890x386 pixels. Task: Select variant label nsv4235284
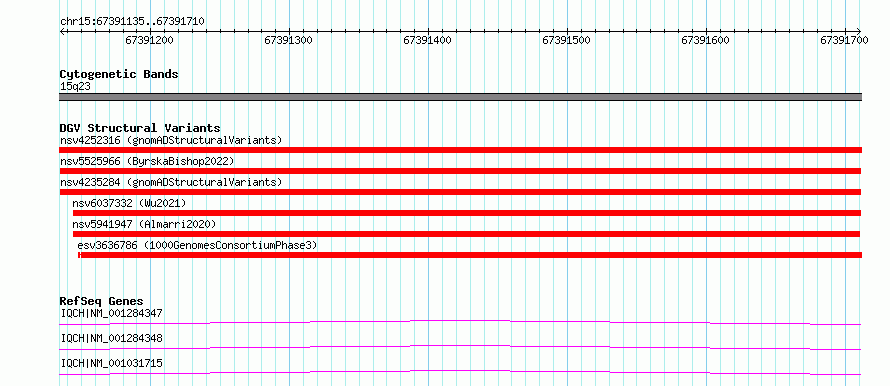coord(171,182)
